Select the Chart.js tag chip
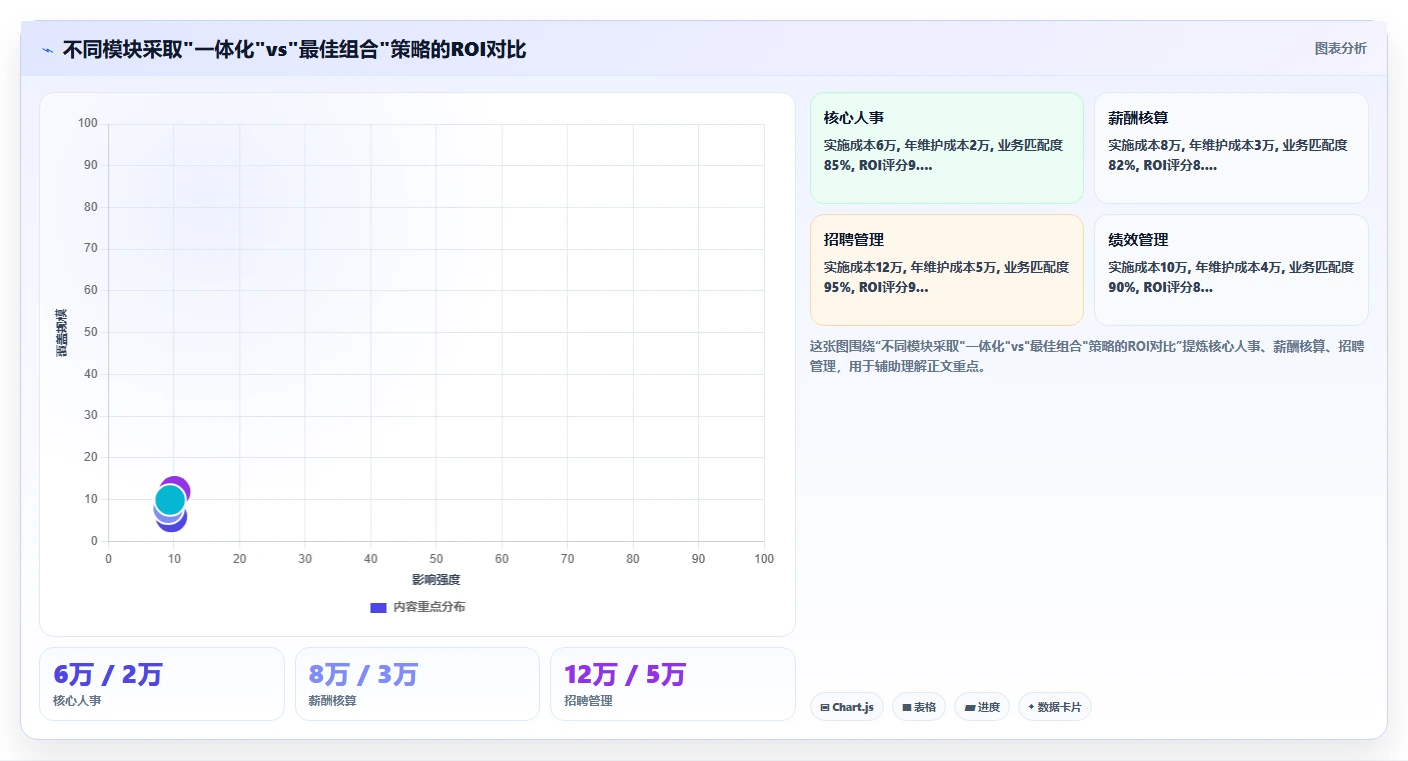Image resolution: width=1408 pixels, height=761 pixels. tap(846, 707)
